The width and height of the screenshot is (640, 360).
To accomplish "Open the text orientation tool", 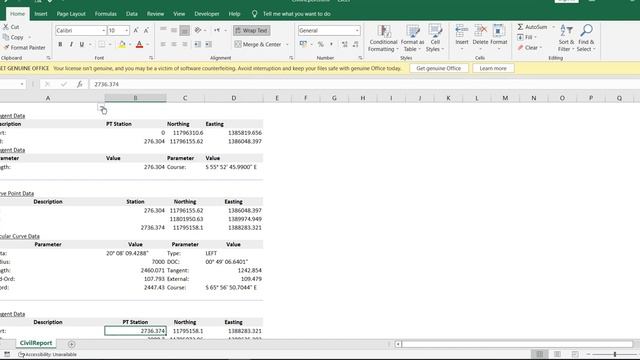I will [198, 31].
